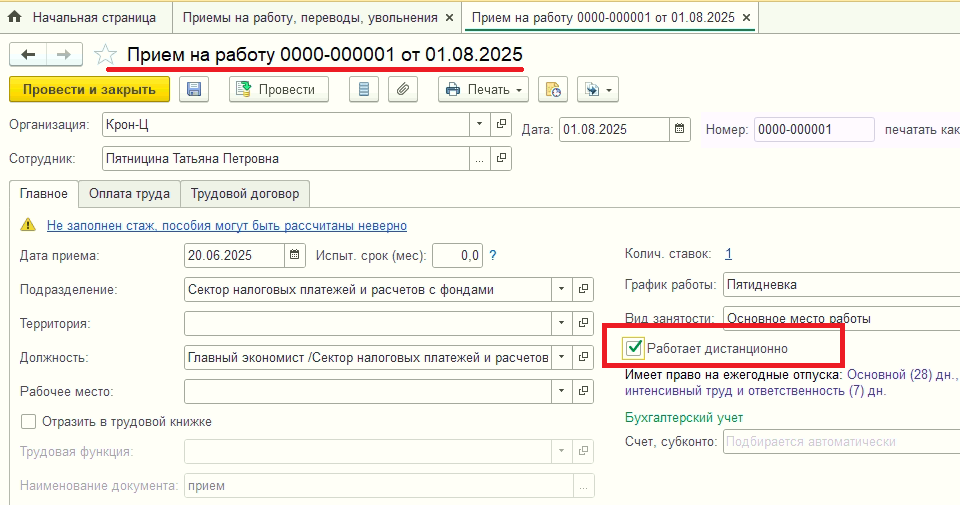Expand the Территория dropdown list
This screenshot has width=960, height=505.
pos(561,323)
